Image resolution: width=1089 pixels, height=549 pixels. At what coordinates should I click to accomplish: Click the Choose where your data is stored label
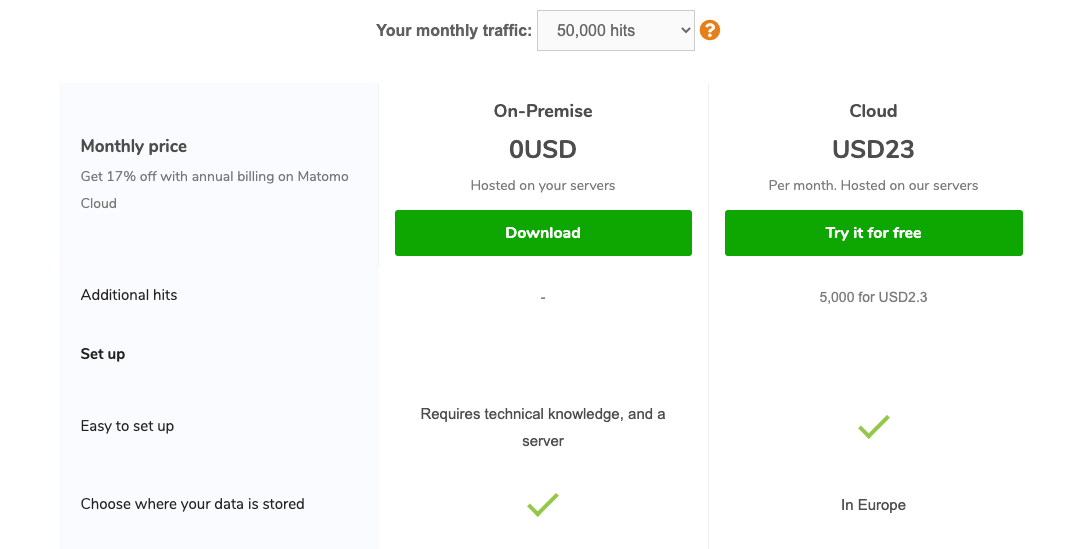[192, 504]
